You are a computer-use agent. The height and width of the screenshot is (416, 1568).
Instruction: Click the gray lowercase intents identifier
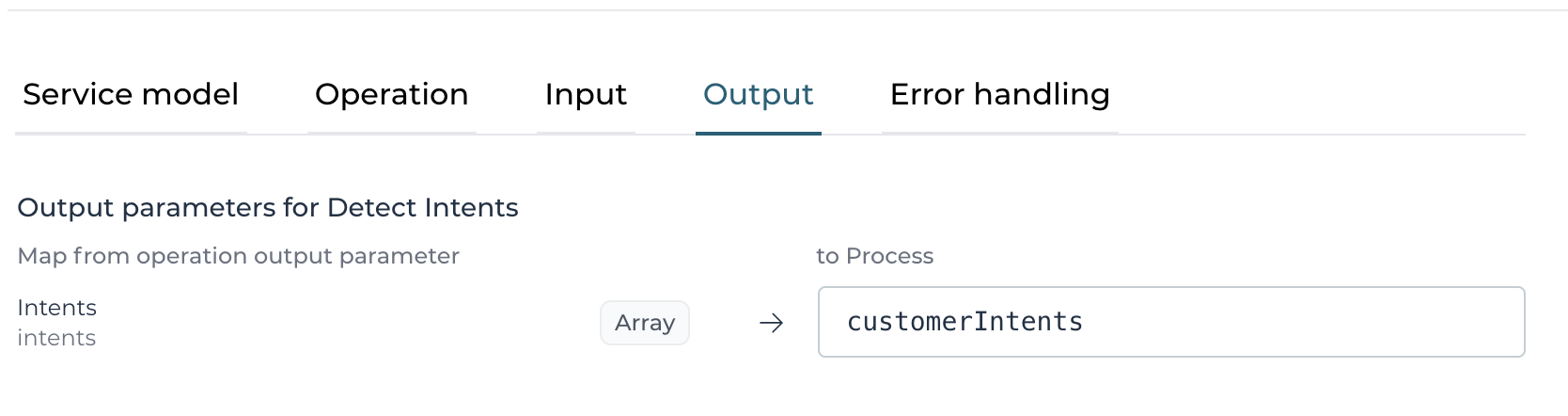pos(56,338)
